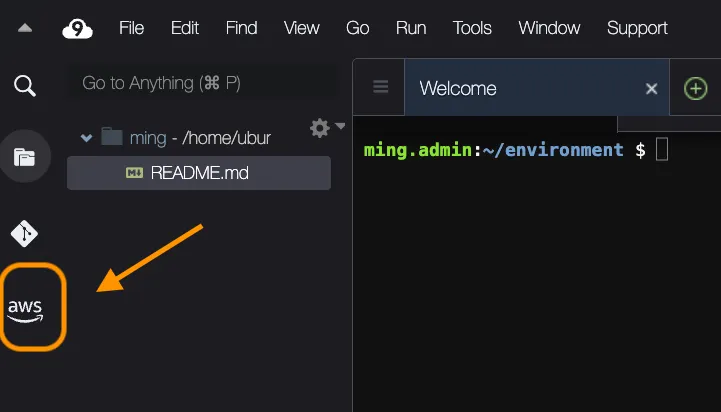Open the Run menu

pyautogui.click(x=411, y=28)
